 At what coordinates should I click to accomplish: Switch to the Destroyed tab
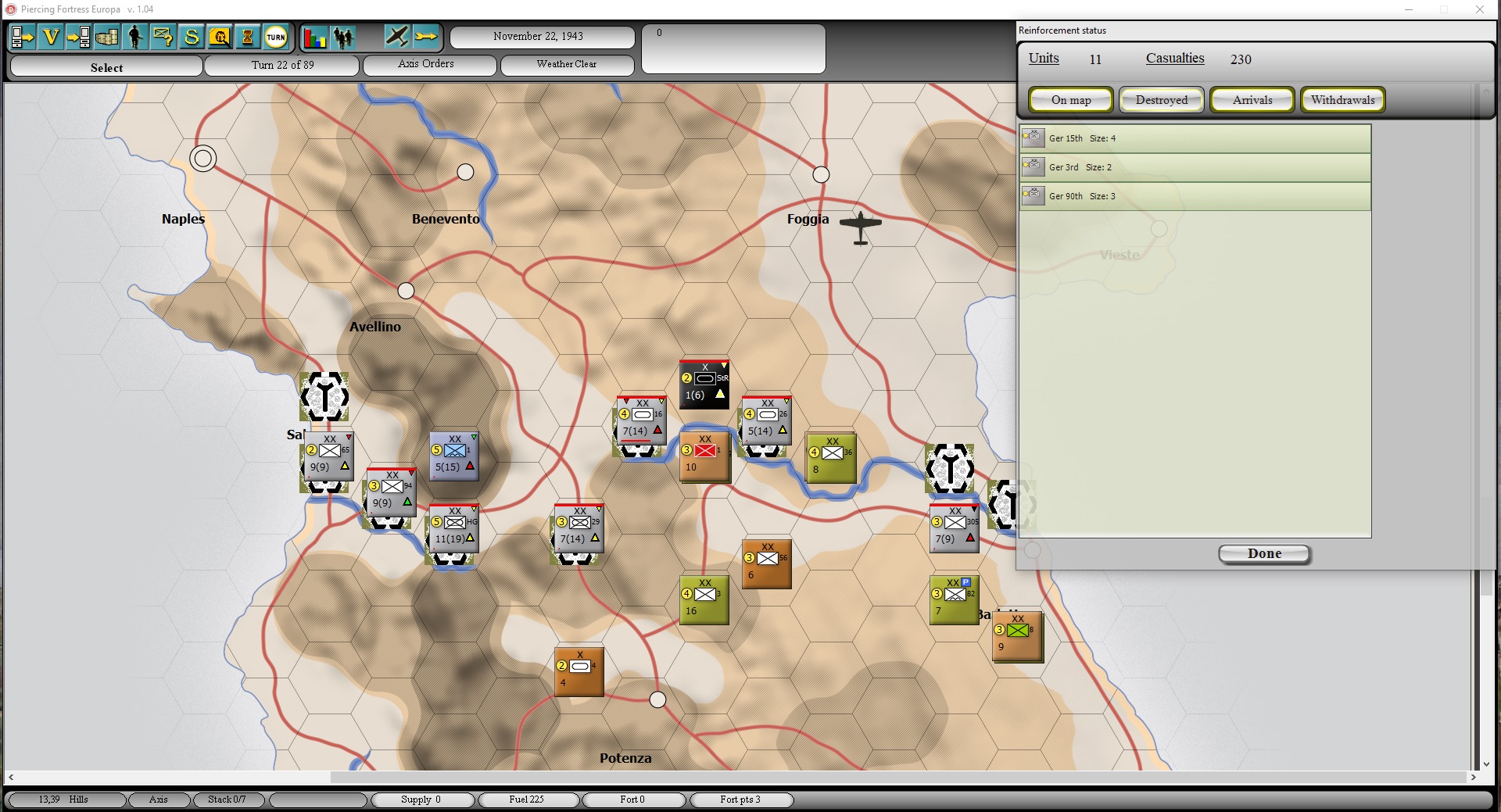pyautogui.click(x=1162, y=100)
